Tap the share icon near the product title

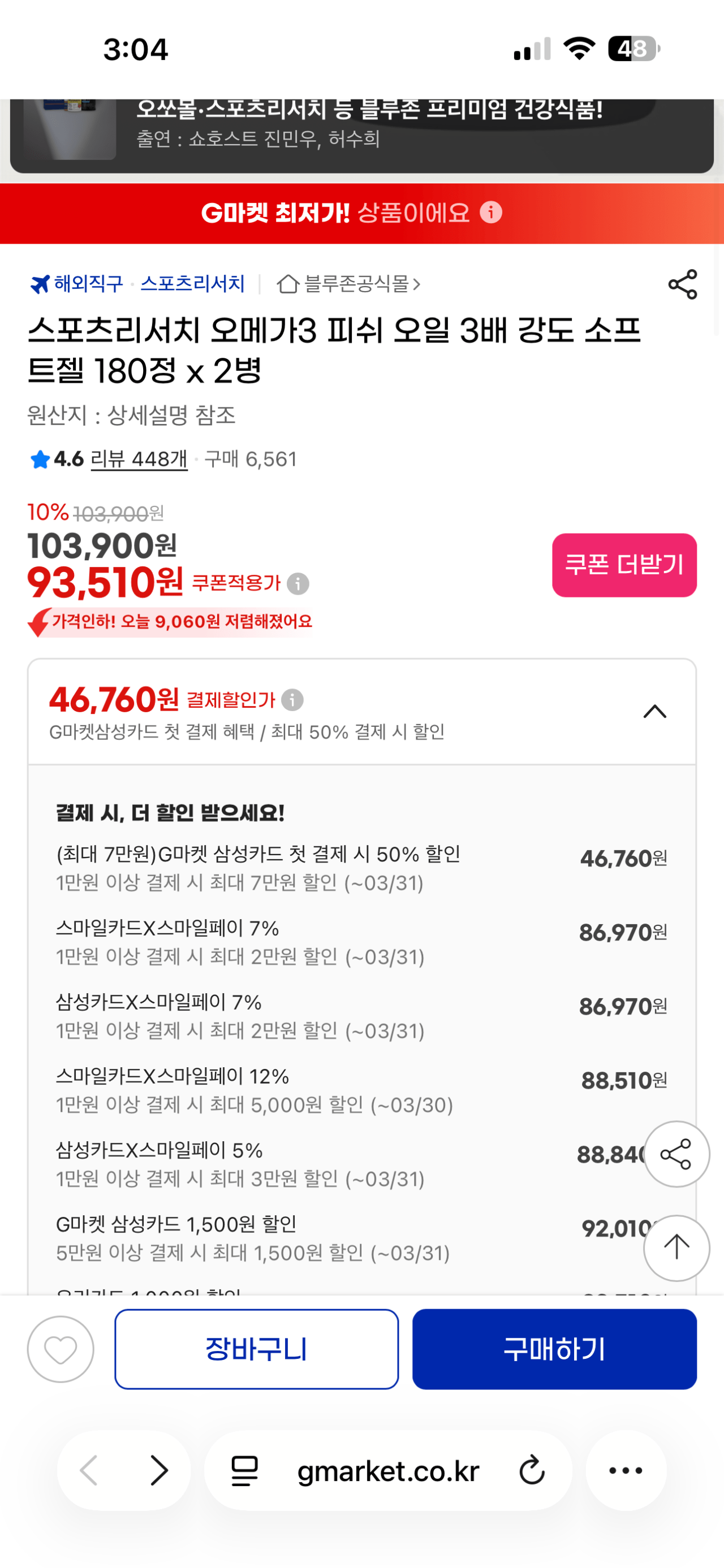683,284
